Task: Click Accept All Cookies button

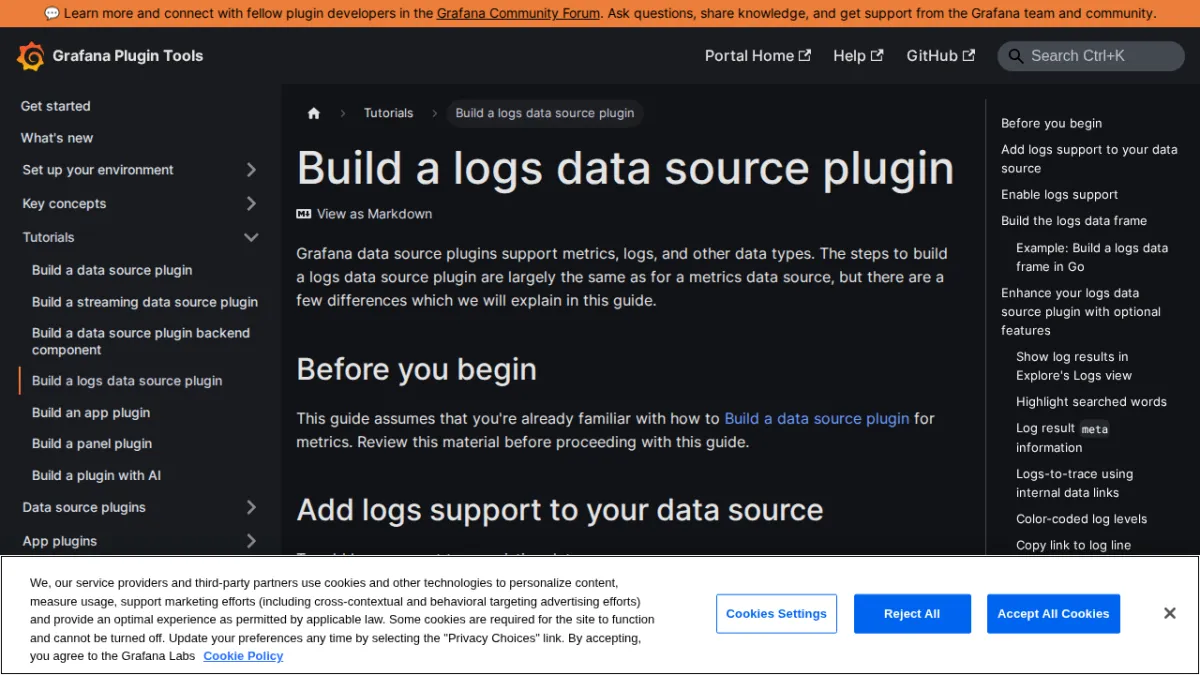Action: [1053, 613]
